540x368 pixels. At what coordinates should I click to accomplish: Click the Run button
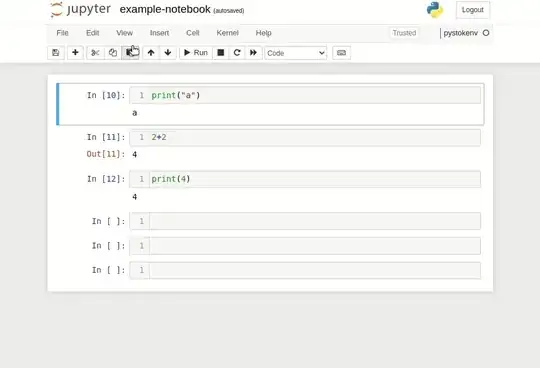coord(196,53)
